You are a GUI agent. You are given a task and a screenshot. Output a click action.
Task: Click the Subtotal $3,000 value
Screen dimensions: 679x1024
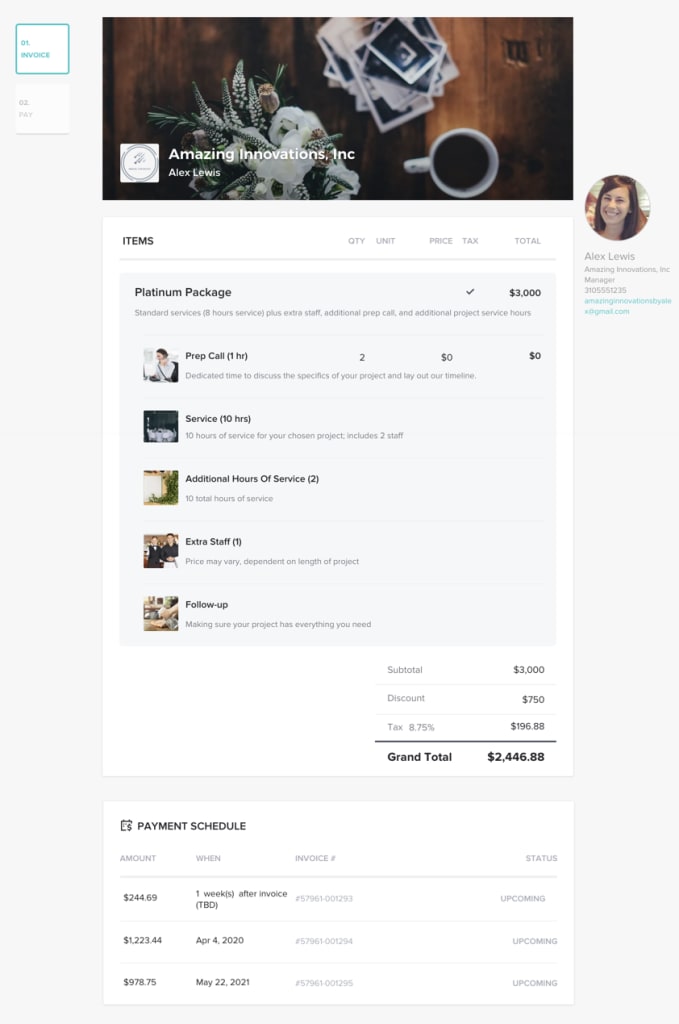(x=529, y=669)
